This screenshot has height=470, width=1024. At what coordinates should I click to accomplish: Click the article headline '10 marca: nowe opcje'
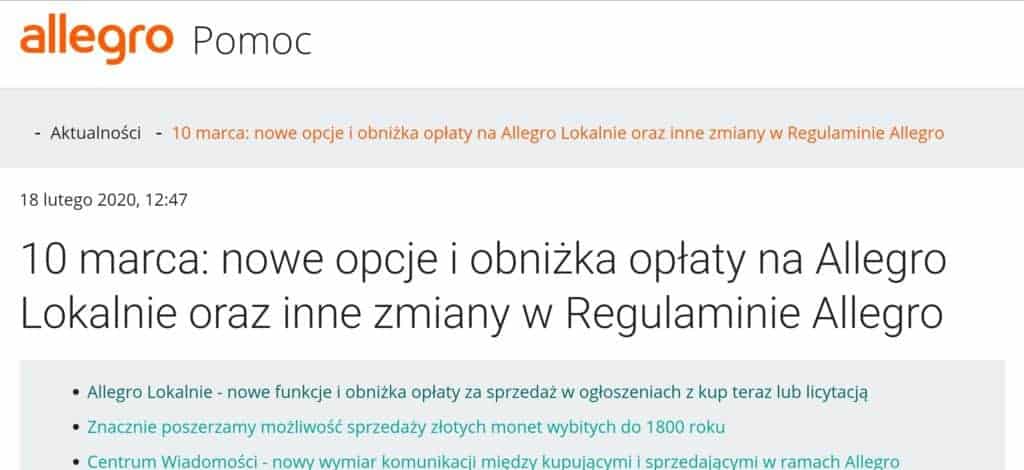tap(484, 287)
